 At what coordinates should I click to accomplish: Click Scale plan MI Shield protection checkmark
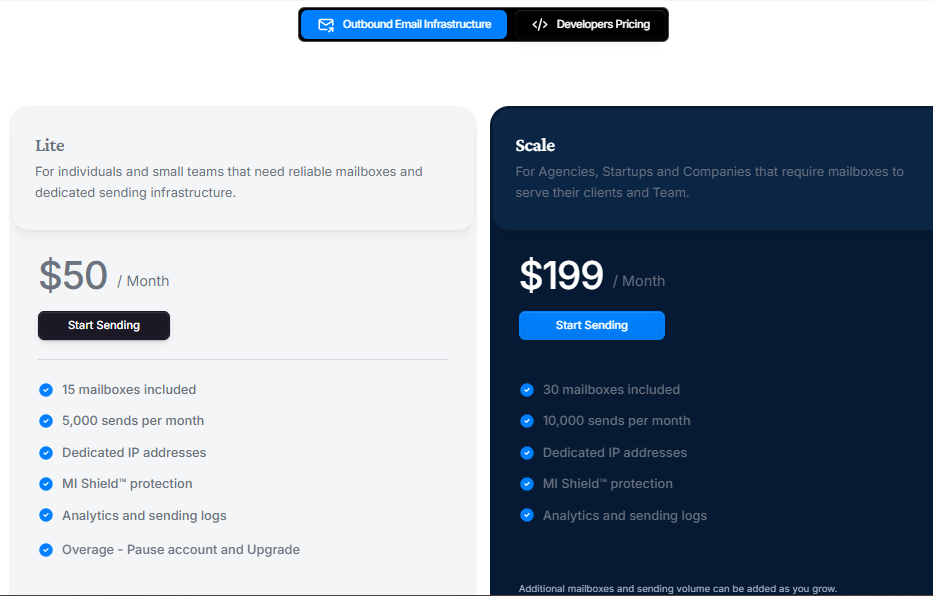point(527,484)
